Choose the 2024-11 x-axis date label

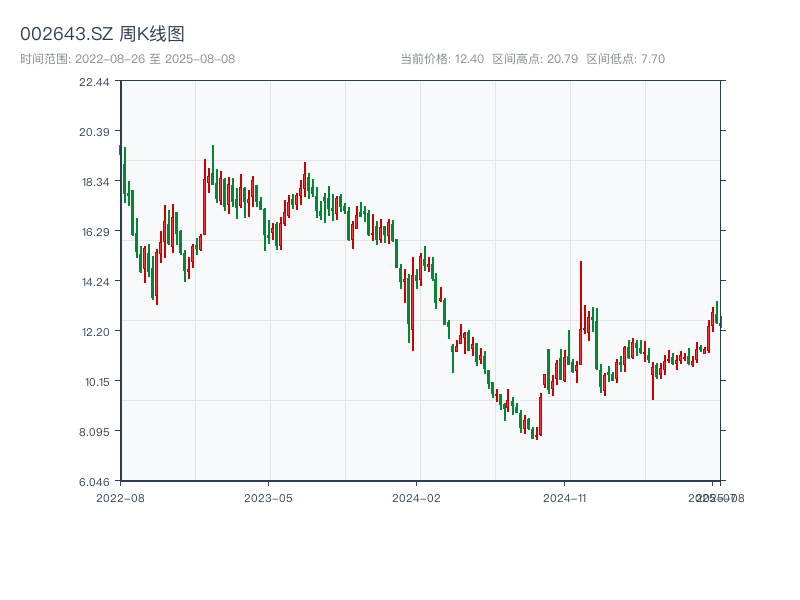[x=564, y=497]
